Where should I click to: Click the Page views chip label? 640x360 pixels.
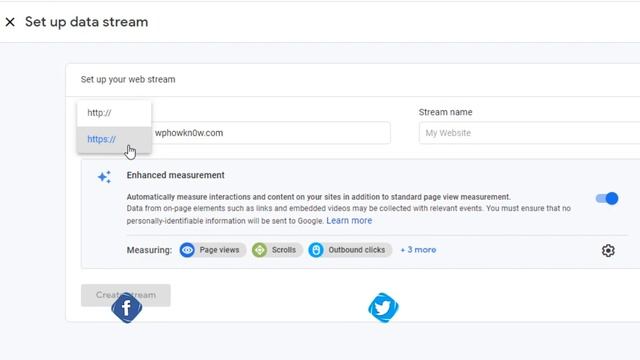[x=219, y=250]
